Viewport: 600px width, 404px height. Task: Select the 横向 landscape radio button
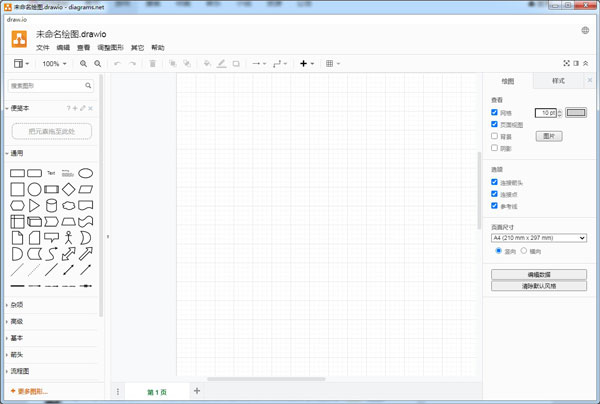(523, 251)
